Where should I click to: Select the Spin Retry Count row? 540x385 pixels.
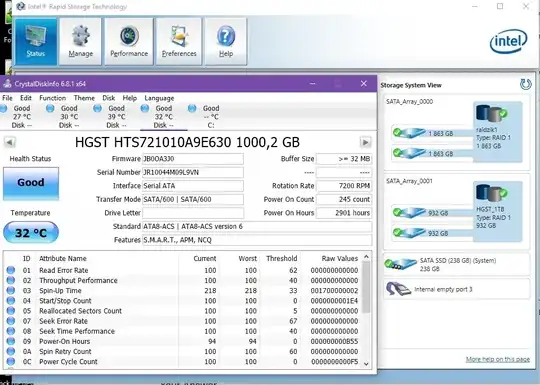tap(183, 352)
